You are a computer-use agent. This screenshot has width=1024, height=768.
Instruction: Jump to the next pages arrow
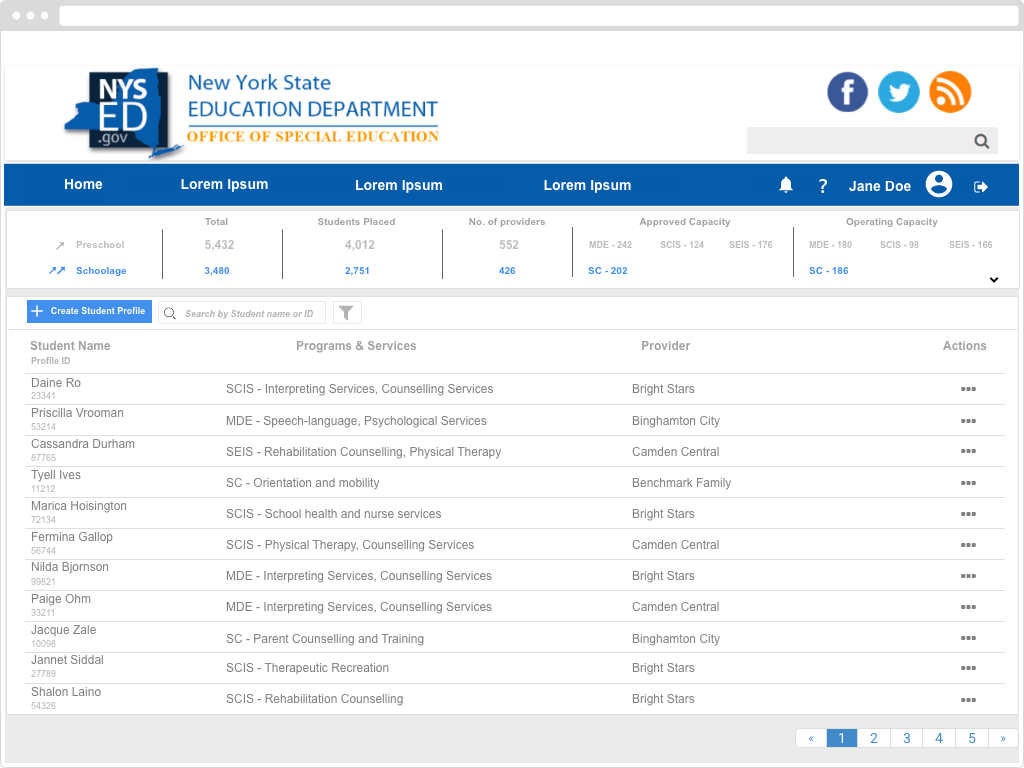coord(1003,738)
